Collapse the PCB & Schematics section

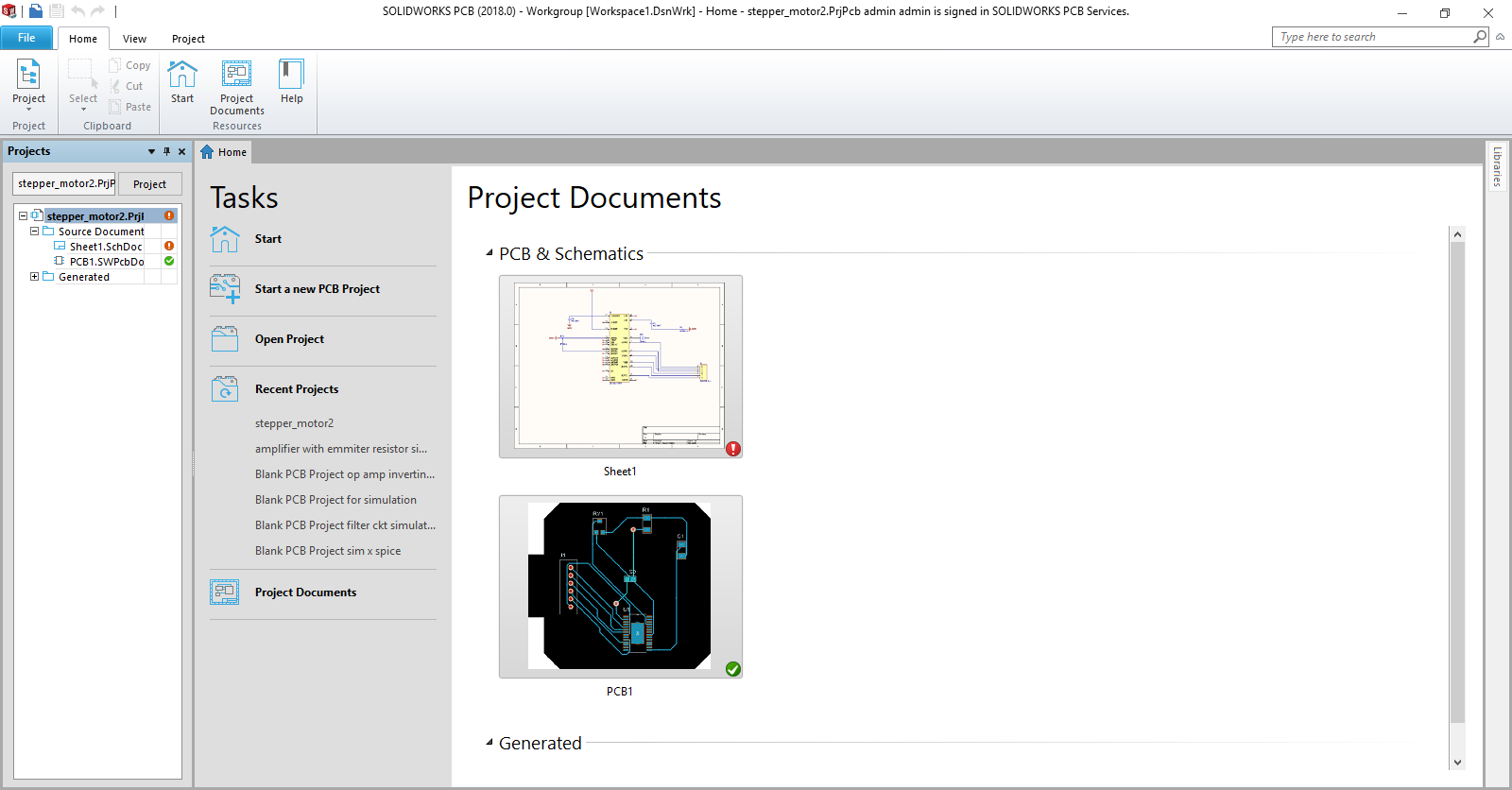point(490,253)
